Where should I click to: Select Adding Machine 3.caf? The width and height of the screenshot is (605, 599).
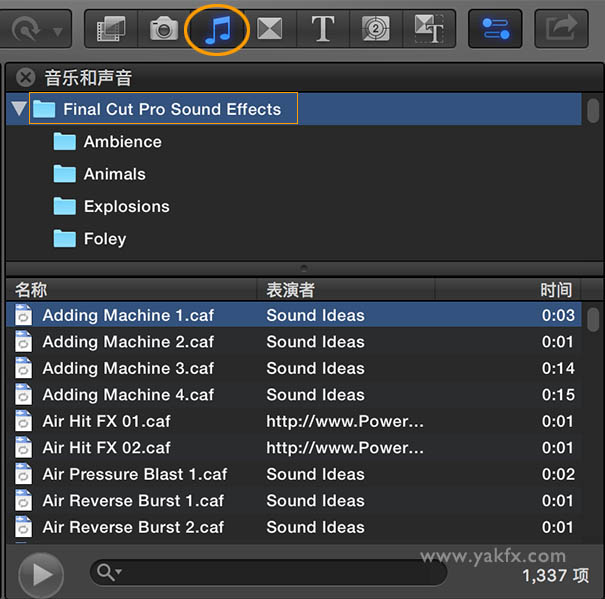(x=294, y=368)
